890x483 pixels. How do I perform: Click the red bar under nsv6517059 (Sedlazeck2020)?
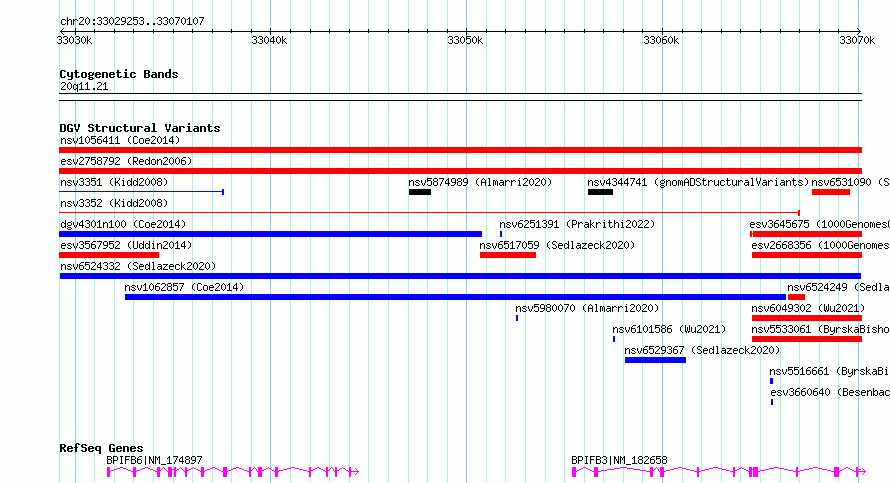tap(508, 255)
